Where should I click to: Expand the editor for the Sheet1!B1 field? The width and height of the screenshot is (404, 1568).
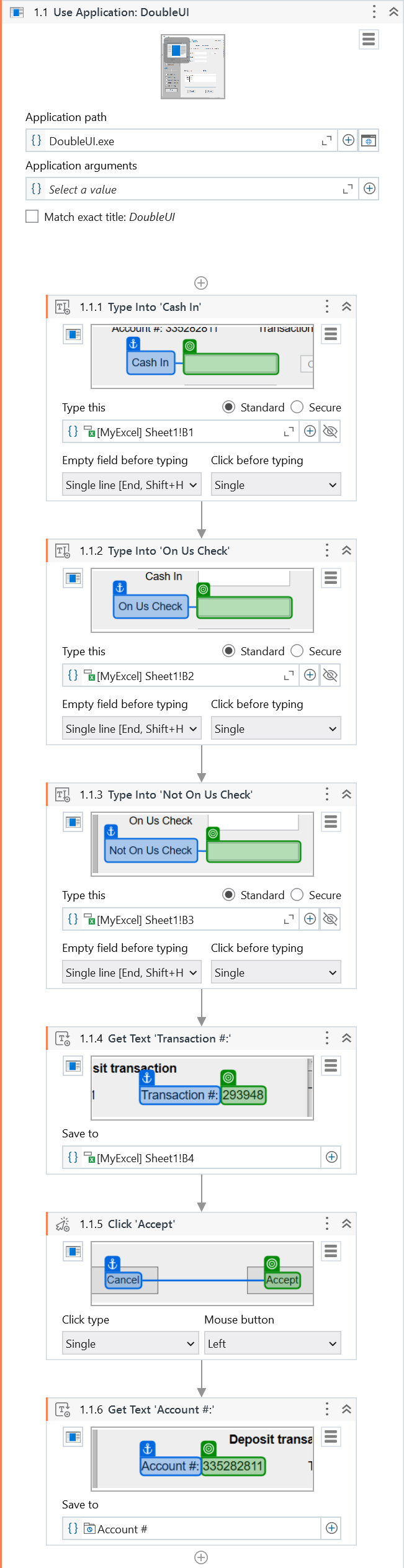pos(289,432)
